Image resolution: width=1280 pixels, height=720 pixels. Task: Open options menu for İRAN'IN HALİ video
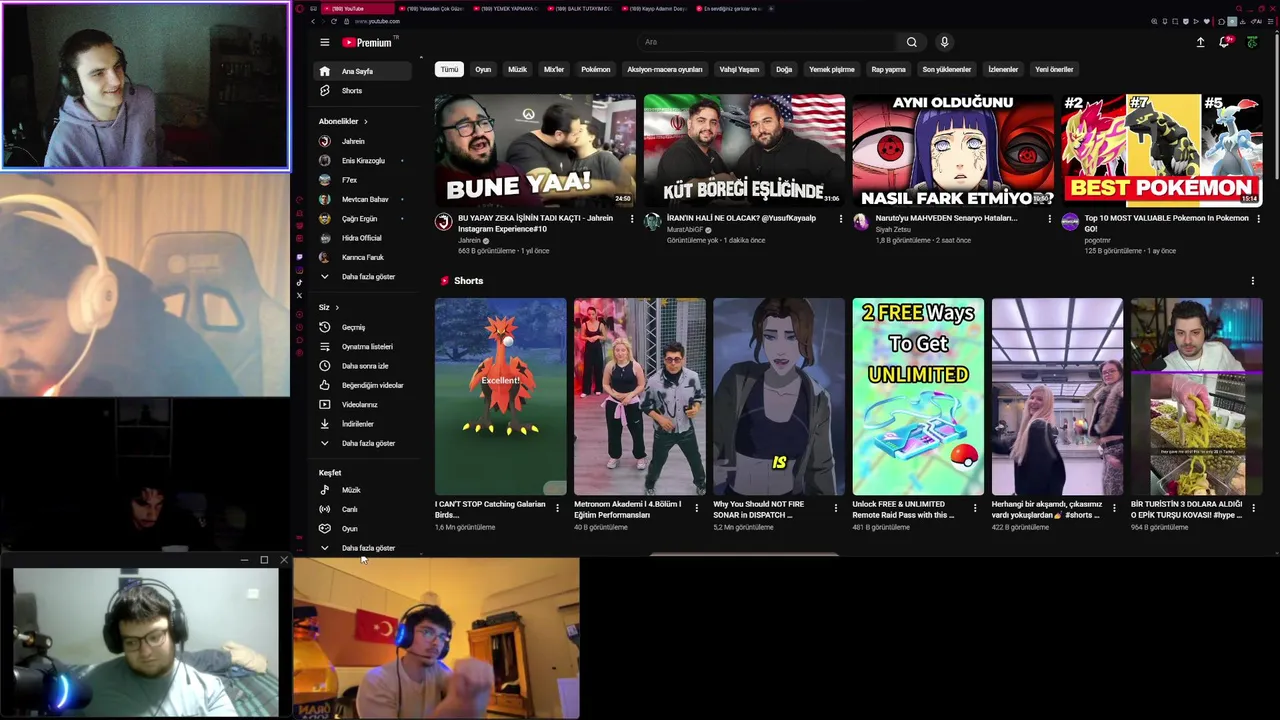840,219
